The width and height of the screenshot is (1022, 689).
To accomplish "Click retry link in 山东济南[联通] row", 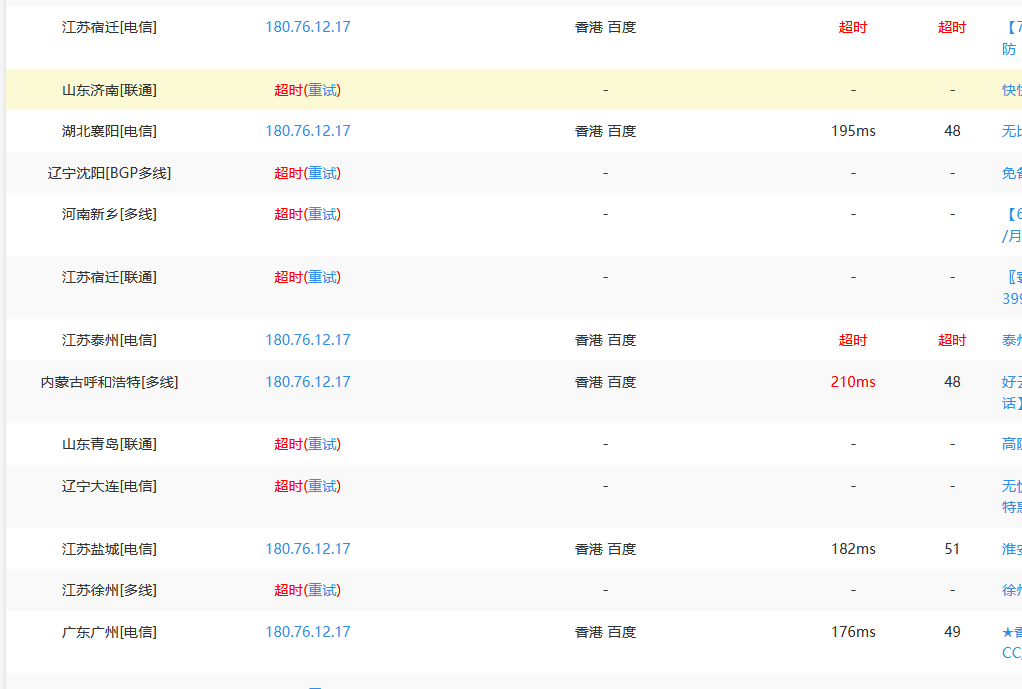I will click(322, 90).
